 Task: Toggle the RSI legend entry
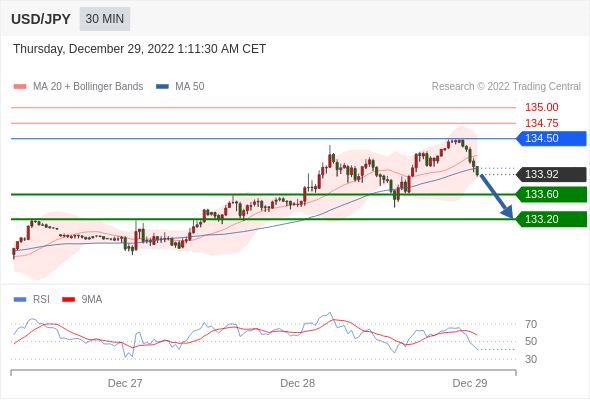(x=32, y=300)
